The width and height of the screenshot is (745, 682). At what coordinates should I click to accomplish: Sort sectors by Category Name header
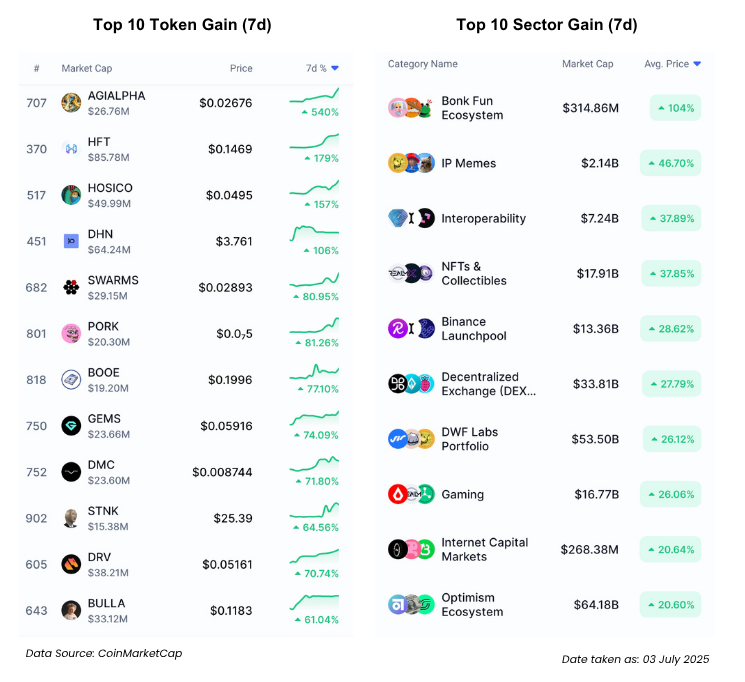[422, 64]
